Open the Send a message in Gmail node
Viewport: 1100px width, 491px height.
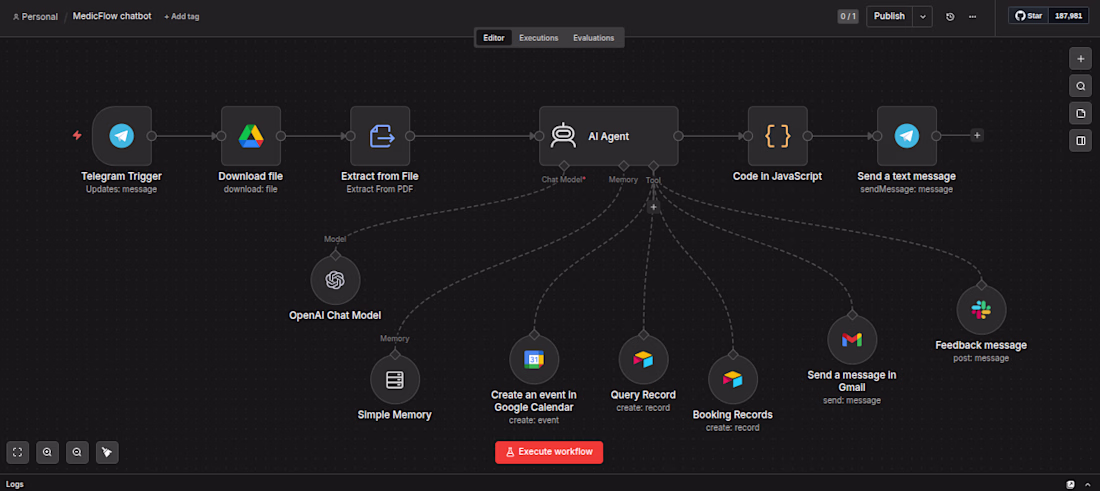point(852,339)
